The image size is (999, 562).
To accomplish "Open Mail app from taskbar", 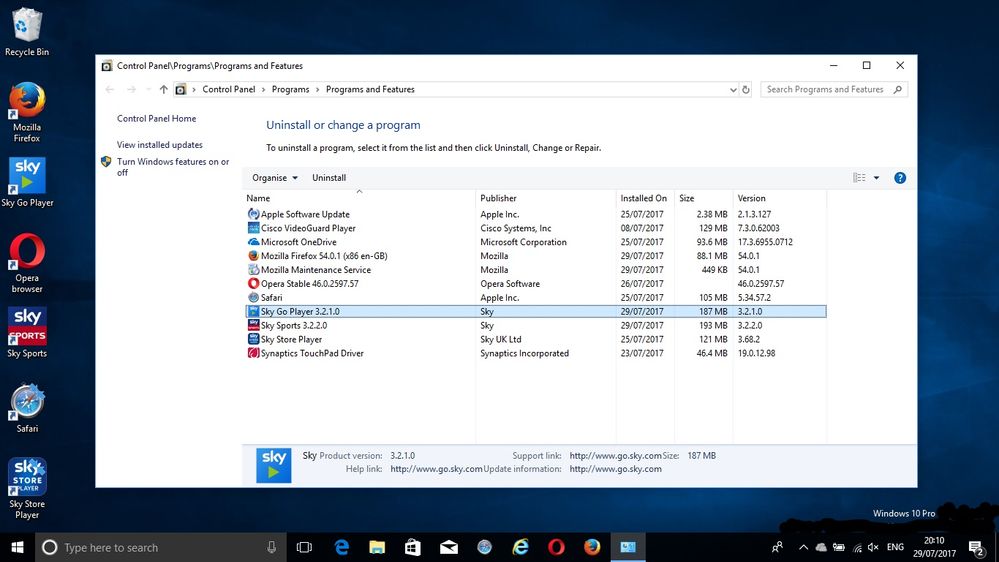I will (x=449, y=547).
